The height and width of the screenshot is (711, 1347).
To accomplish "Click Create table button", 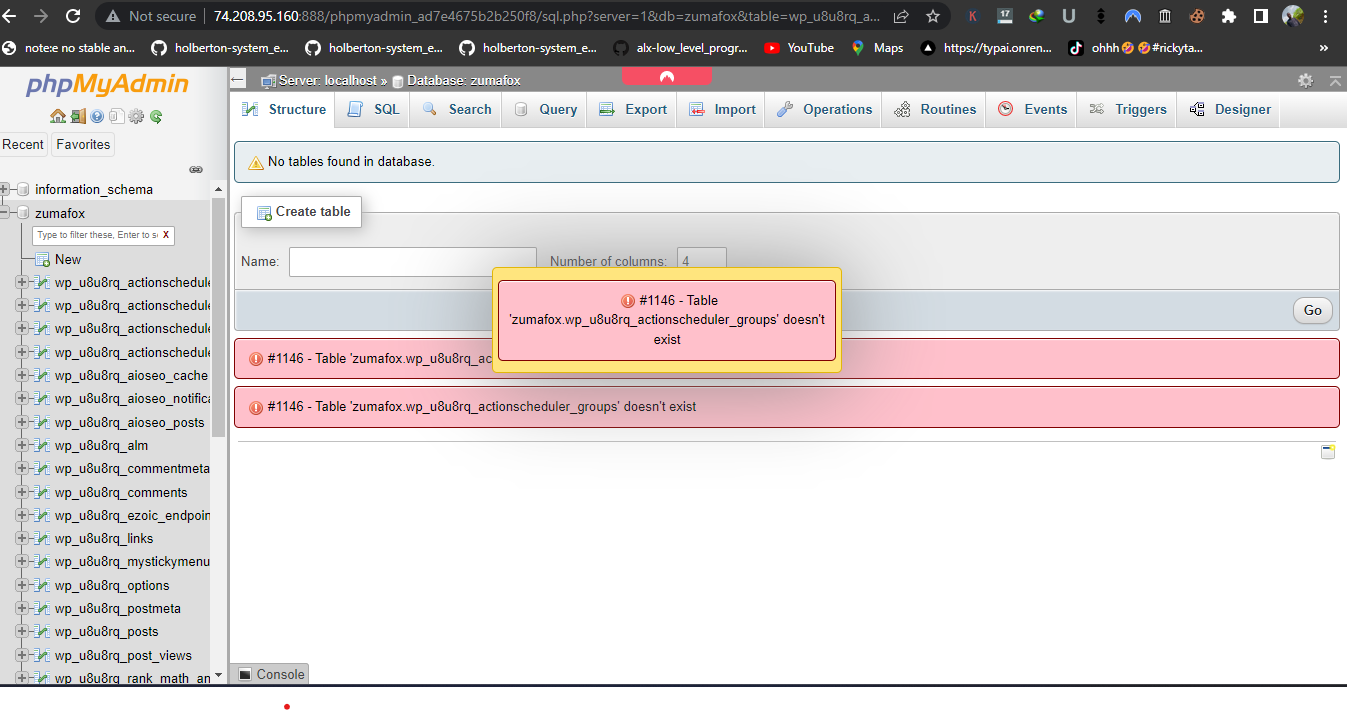I will 302,212.
